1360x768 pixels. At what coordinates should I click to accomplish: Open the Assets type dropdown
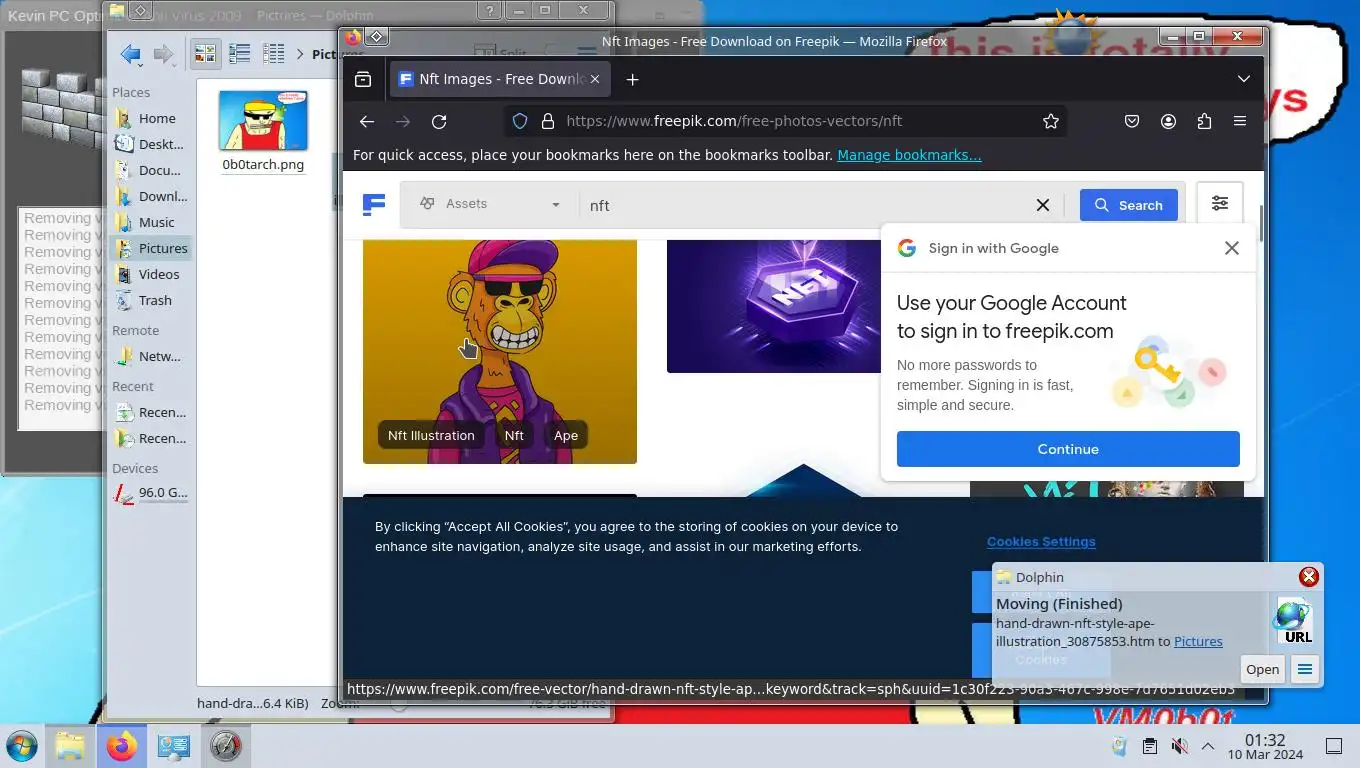point(490,204)
